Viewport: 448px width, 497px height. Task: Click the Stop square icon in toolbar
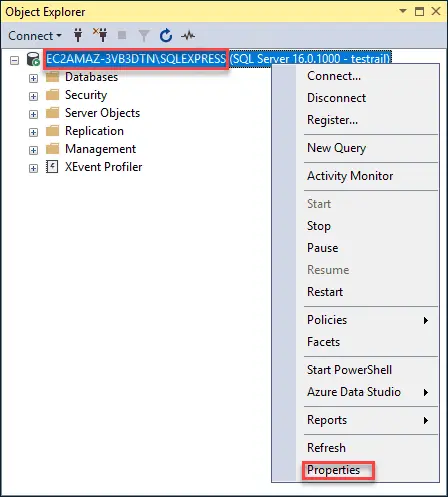pos(122,35)
